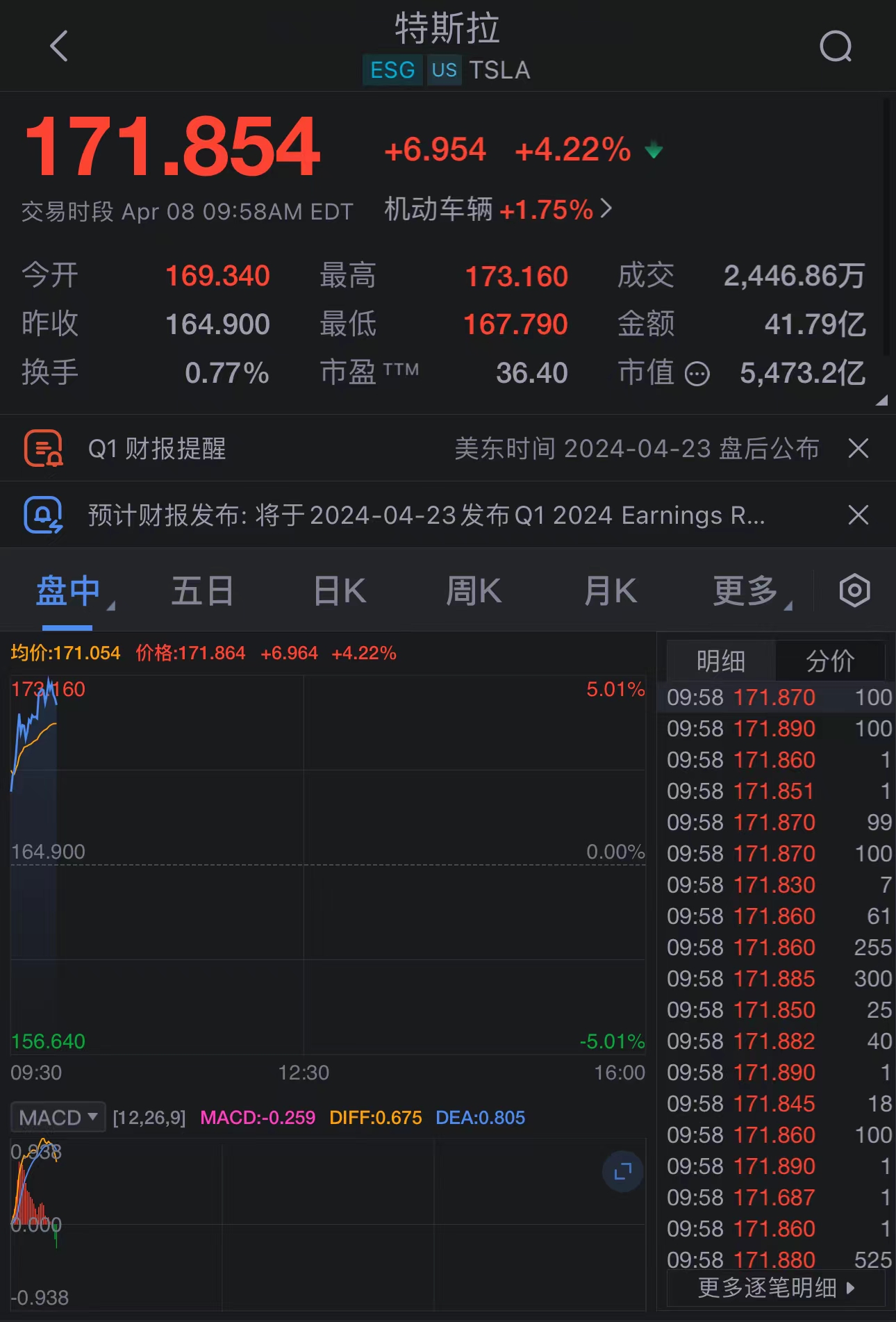Open the earnings release forecast icon
The height and width of the screenshot is (1322, 896).
tap(43, 515)
